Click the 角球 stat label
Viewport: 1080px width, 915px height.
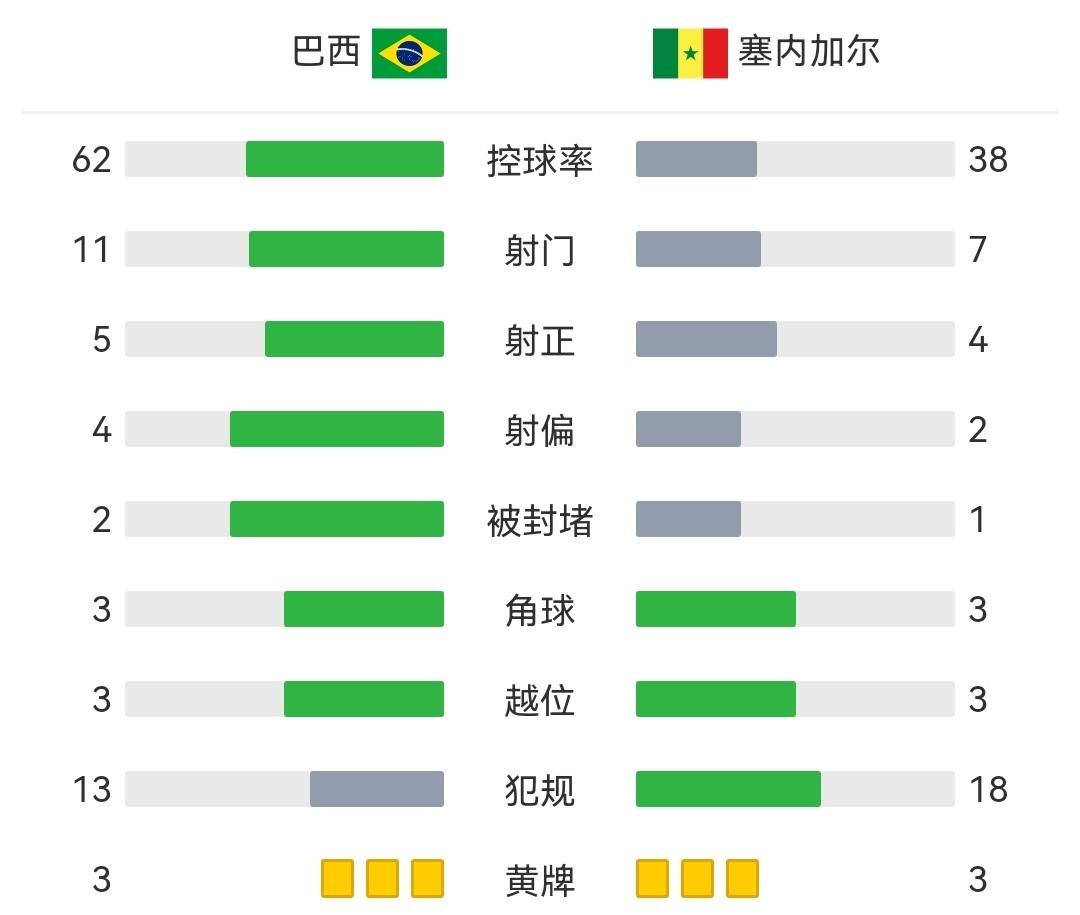pos(540,610)
